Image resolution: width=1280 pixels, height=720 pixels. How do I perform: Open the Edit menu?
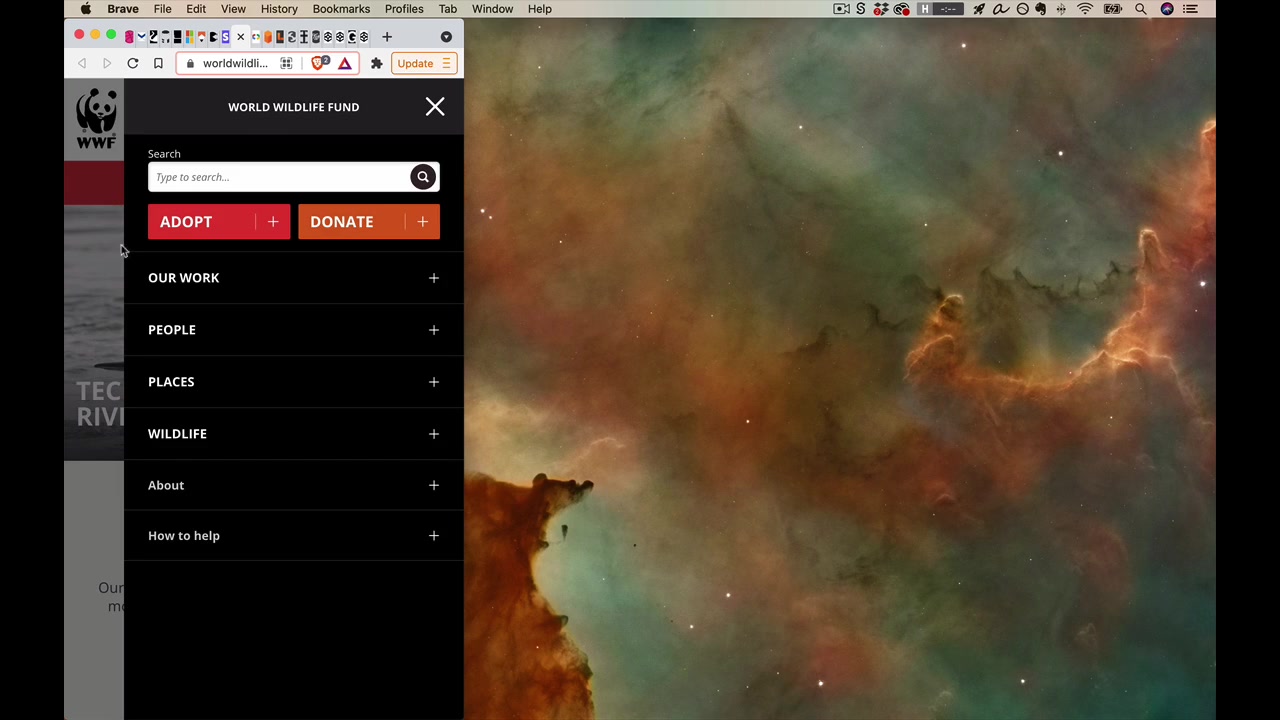coord(196,9)
